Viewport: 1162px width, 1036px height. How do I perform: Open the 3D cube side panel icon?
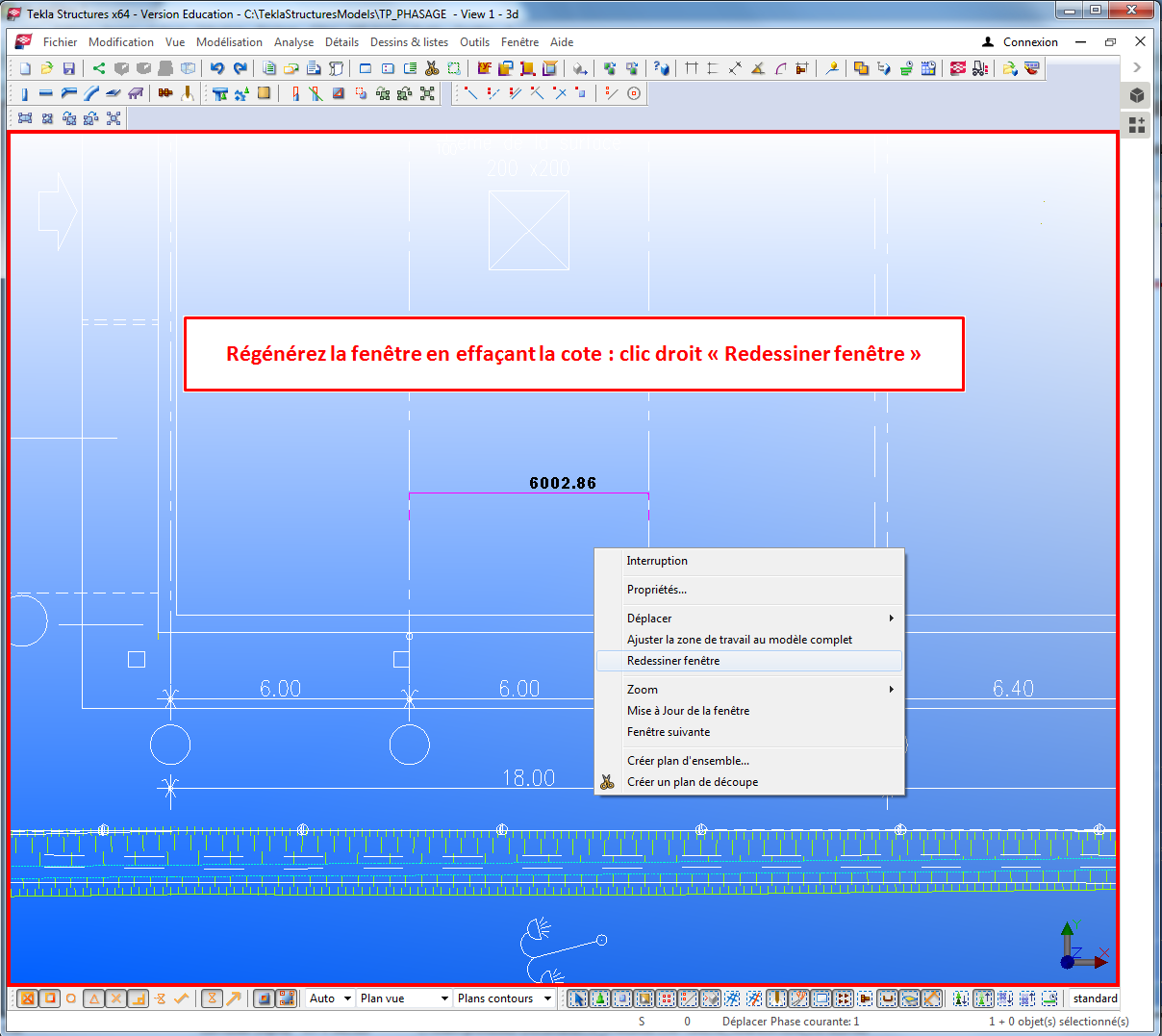click(x=1137, y=95)
